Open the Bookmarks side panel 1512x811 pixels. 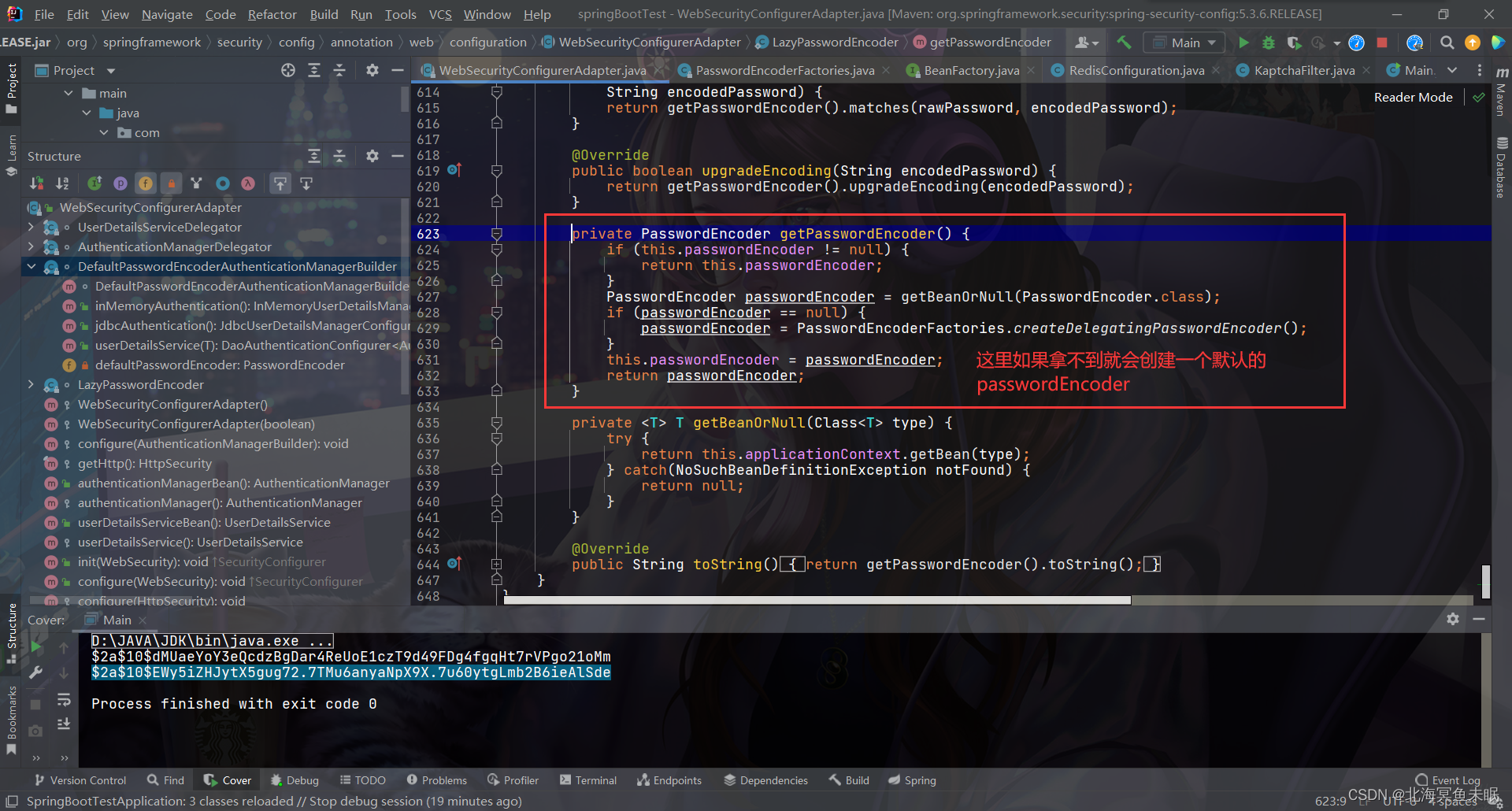(11, 720)
